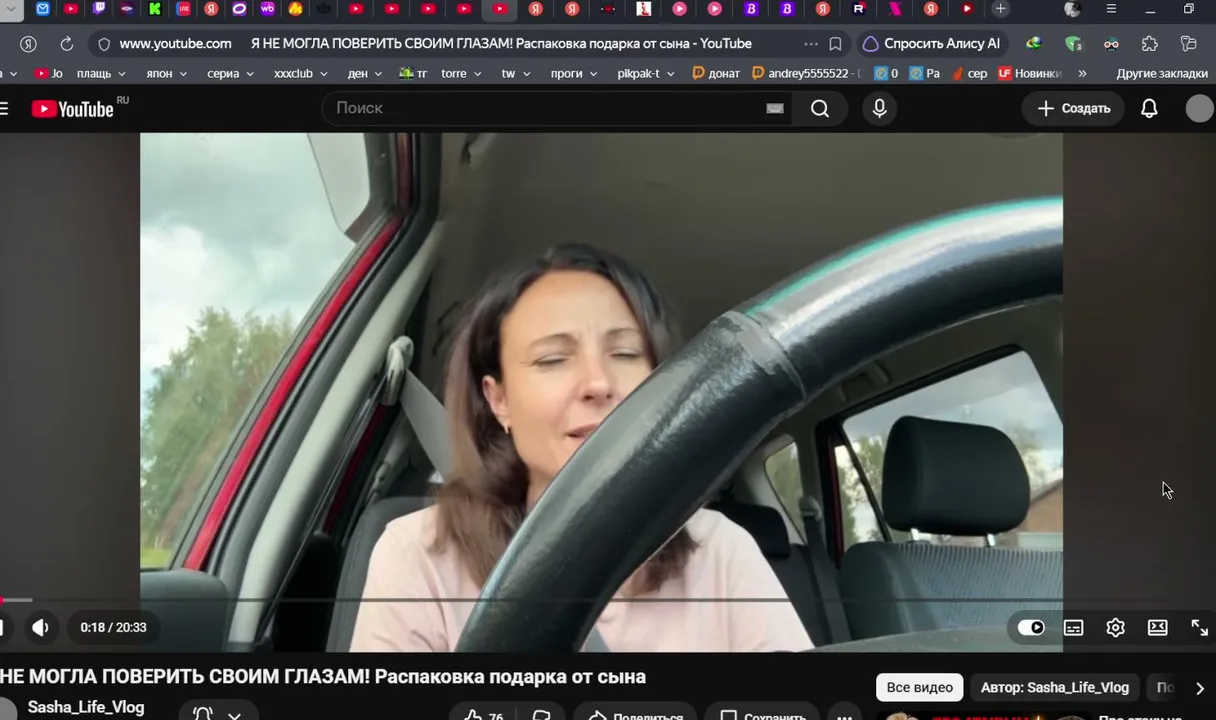
Task: Click the glasses extension icon in toolbar
Action: pos(1111,44)
